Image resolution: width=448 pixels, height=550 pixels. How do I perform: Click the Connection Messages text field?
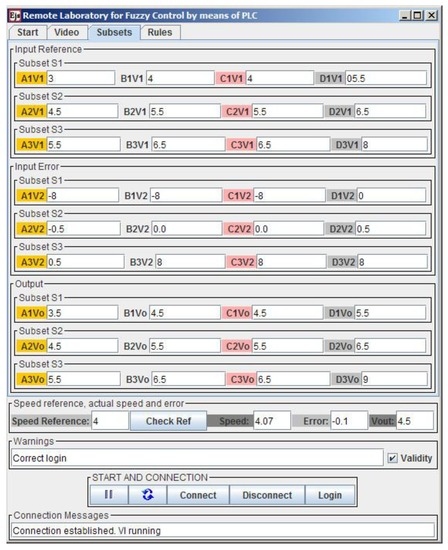[x=223, y=530]
